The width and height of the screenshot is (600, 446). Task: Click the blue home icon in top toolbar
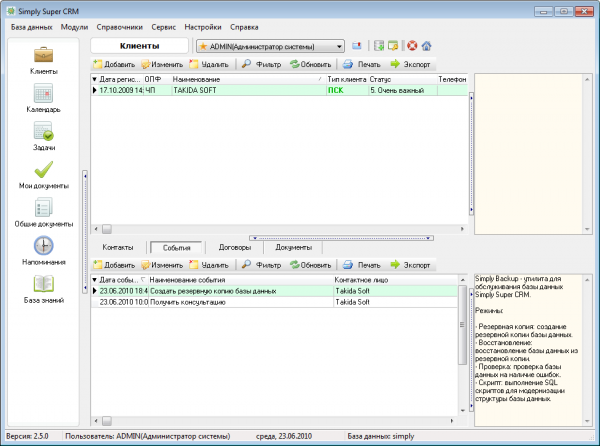point(426,46)
